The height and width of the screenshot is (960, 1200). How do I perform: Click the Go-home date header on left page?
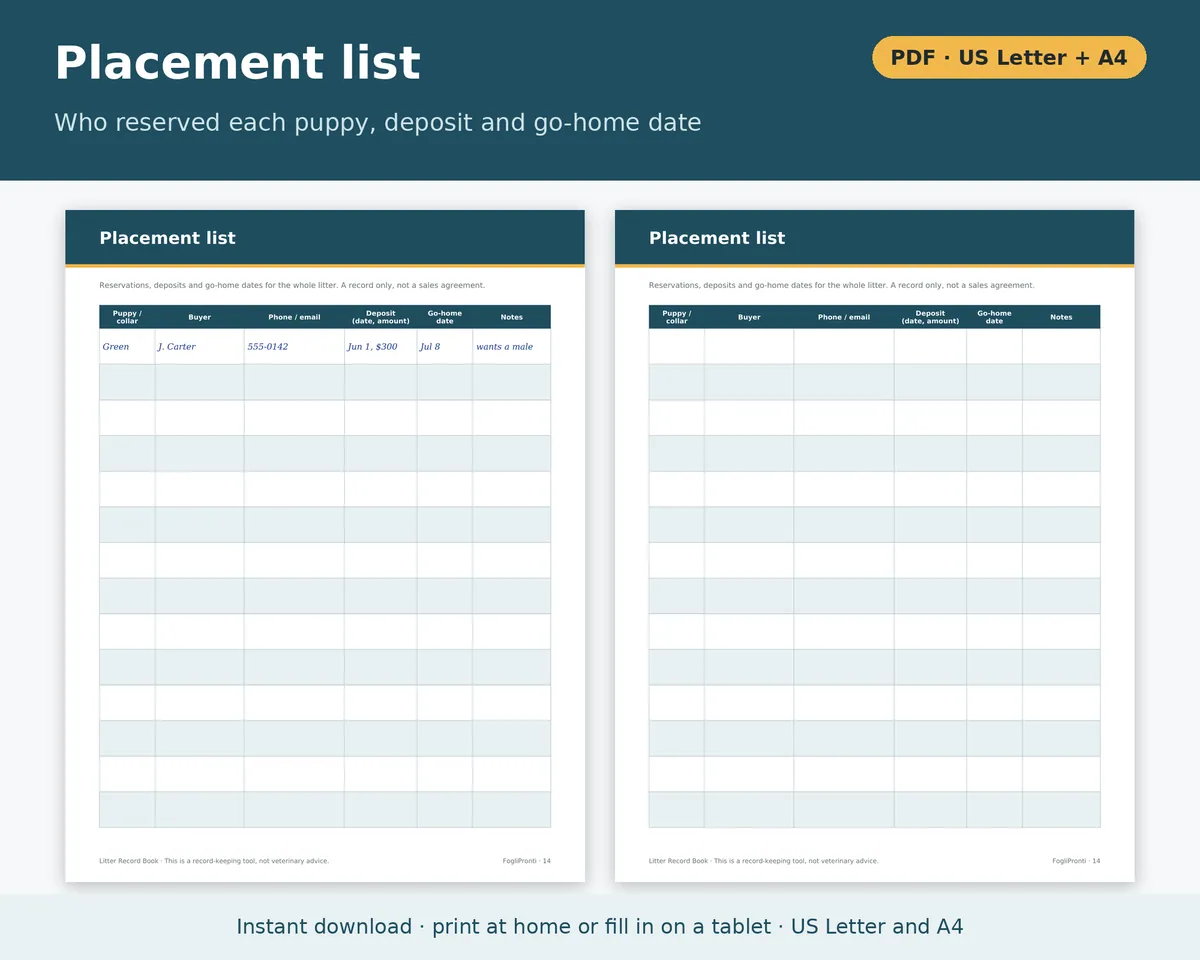click(445, 317)
